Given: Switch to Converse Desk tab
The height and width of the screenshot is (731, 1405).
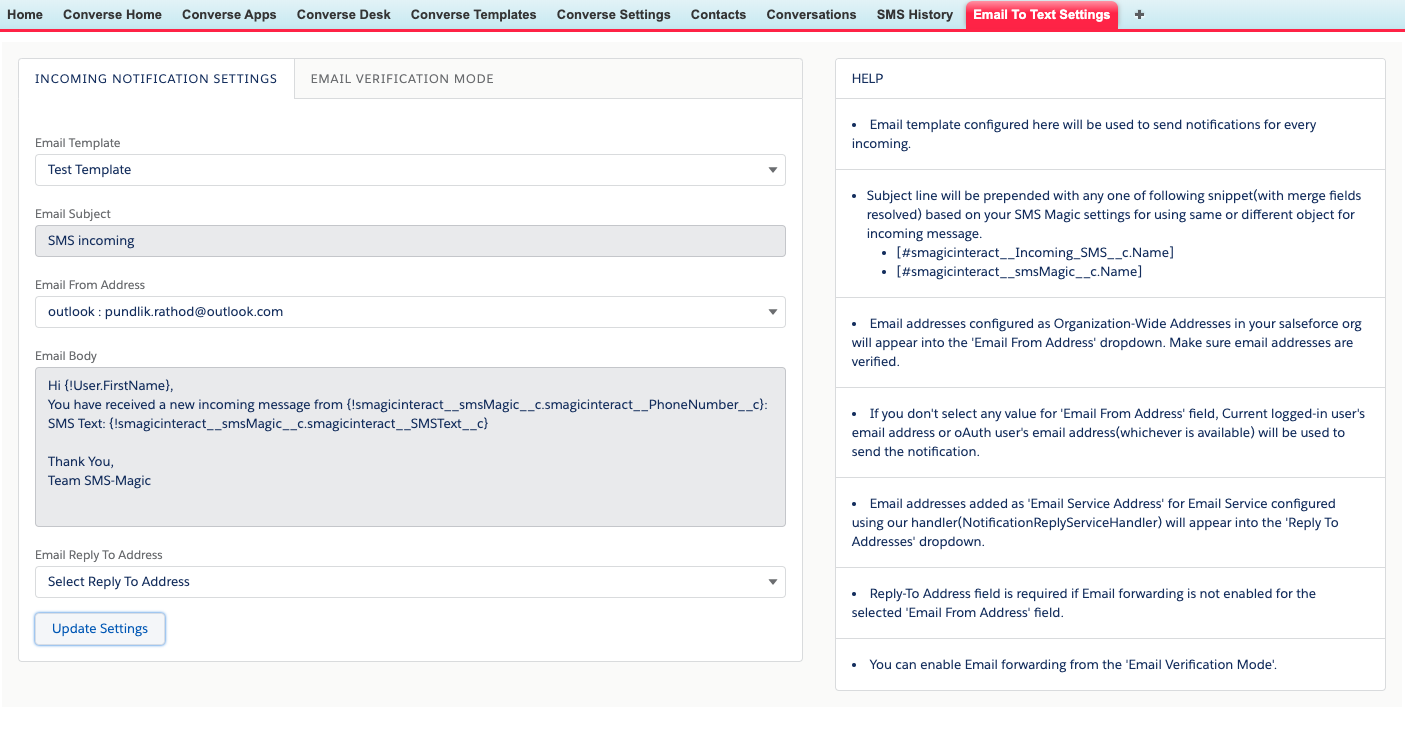Looking at the screenshot, I should (344, 15).
